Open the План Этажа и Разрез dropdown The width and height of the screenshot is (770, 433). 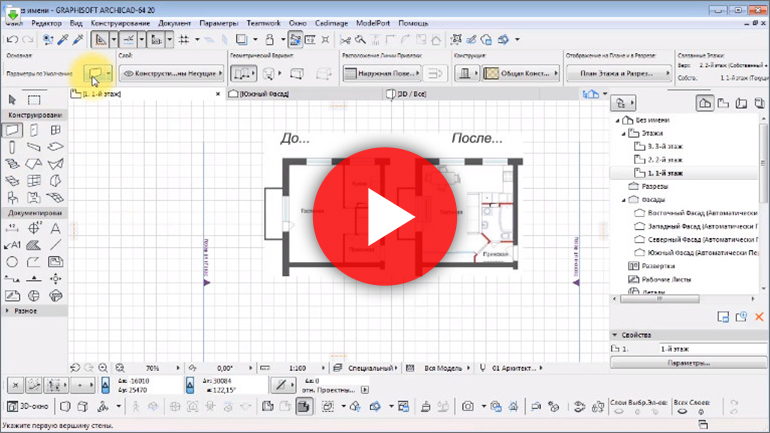tap(618, 74)
